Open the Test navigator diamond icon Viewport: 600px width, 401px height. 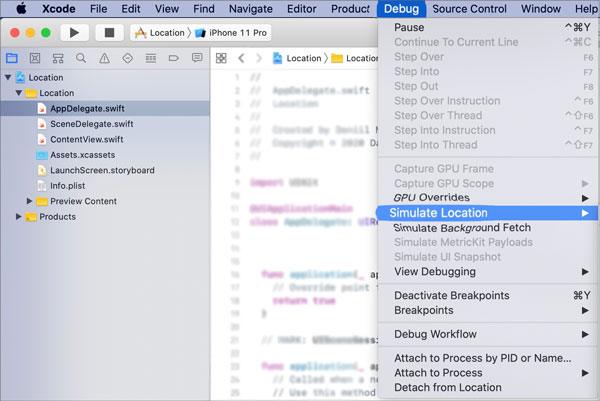(127, 58)
